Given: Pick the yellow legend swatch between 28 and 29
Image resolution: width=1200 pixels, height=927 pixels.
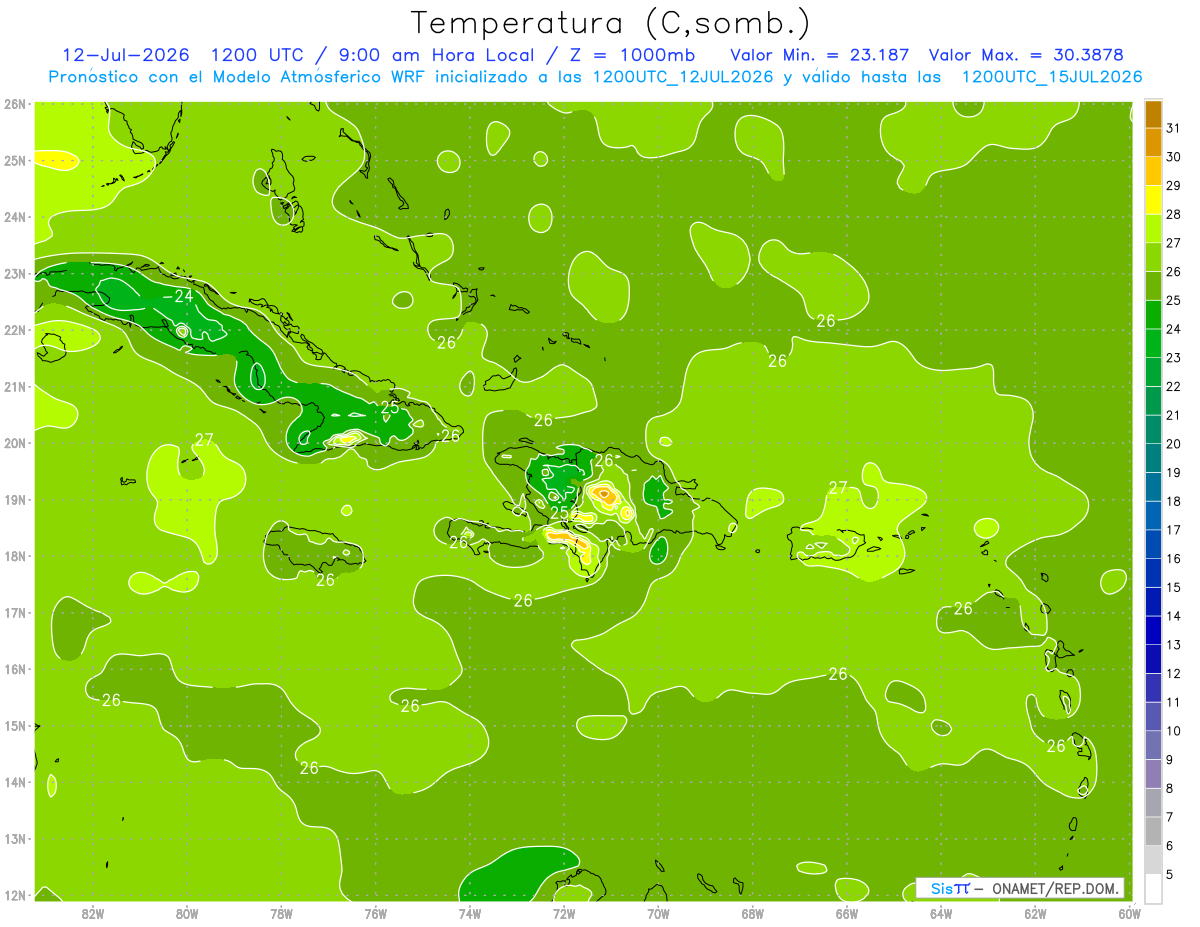Looking at the screenshot, I should [x=1153, y=199].
